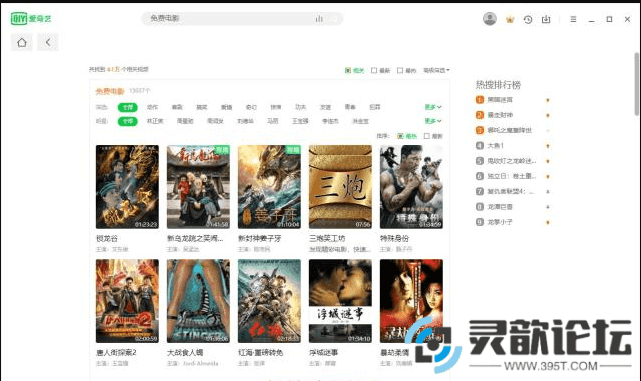The height and width of the screenshot is (381, 641).
Task: Expand 更多 in the actor filter row
Action: coord(433,121)
